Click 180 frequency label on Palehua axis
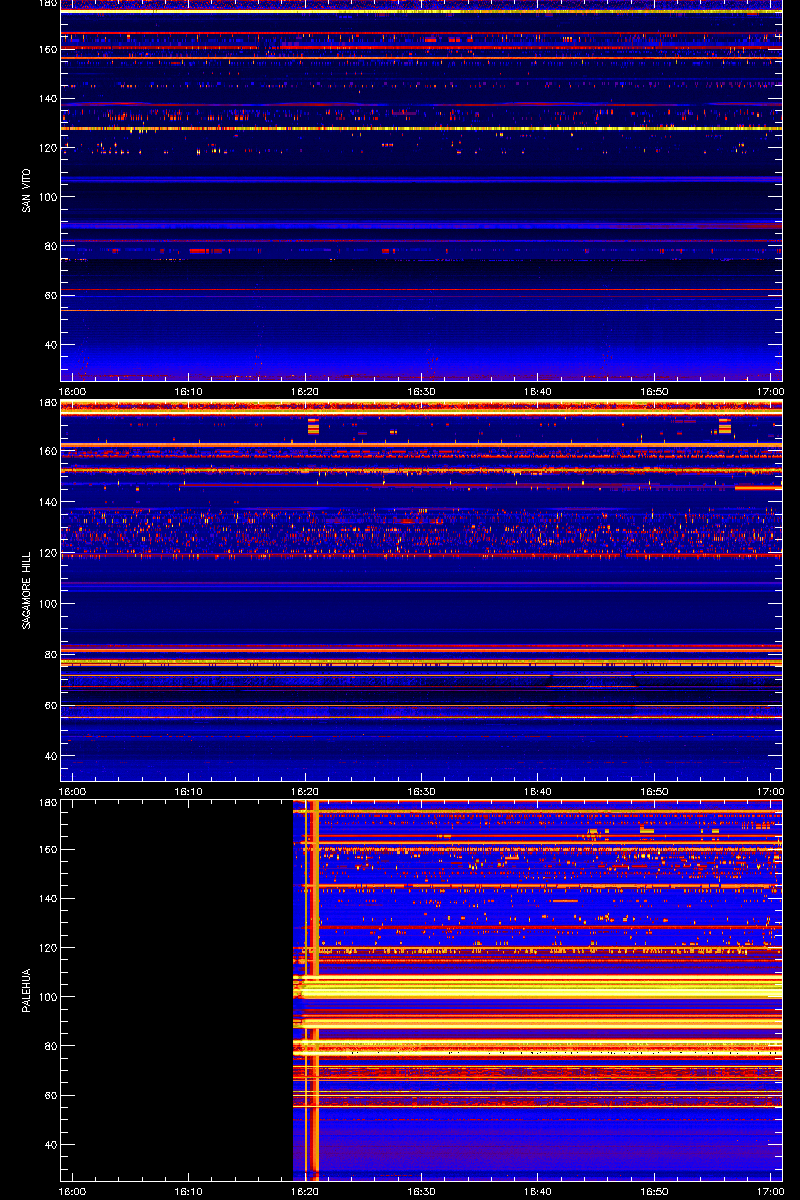Image resolution: width=800 pixels, height=1200 pixels. point(48,804)
